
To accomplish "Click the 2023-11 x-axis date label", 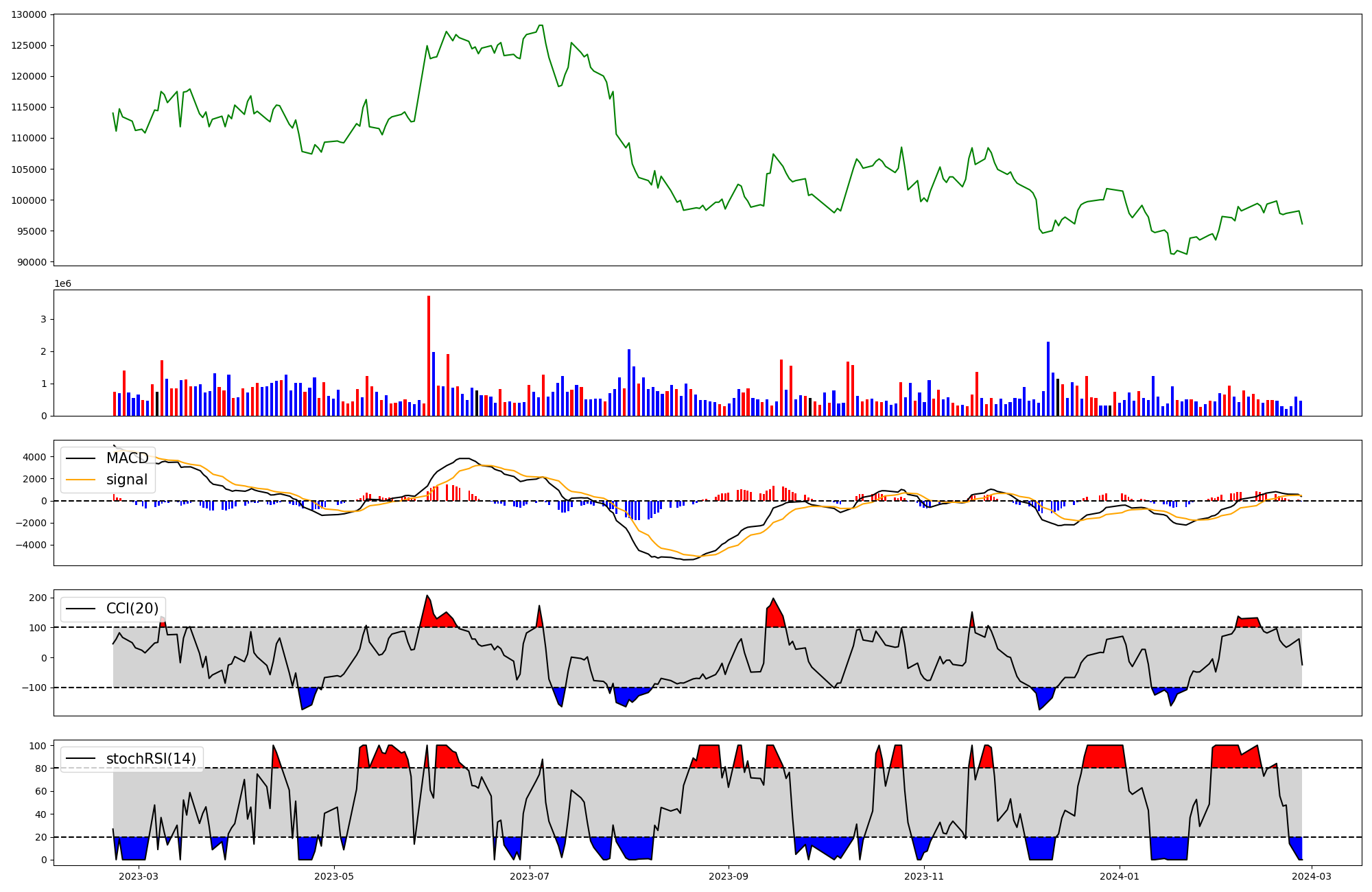I will coord(924,876).
